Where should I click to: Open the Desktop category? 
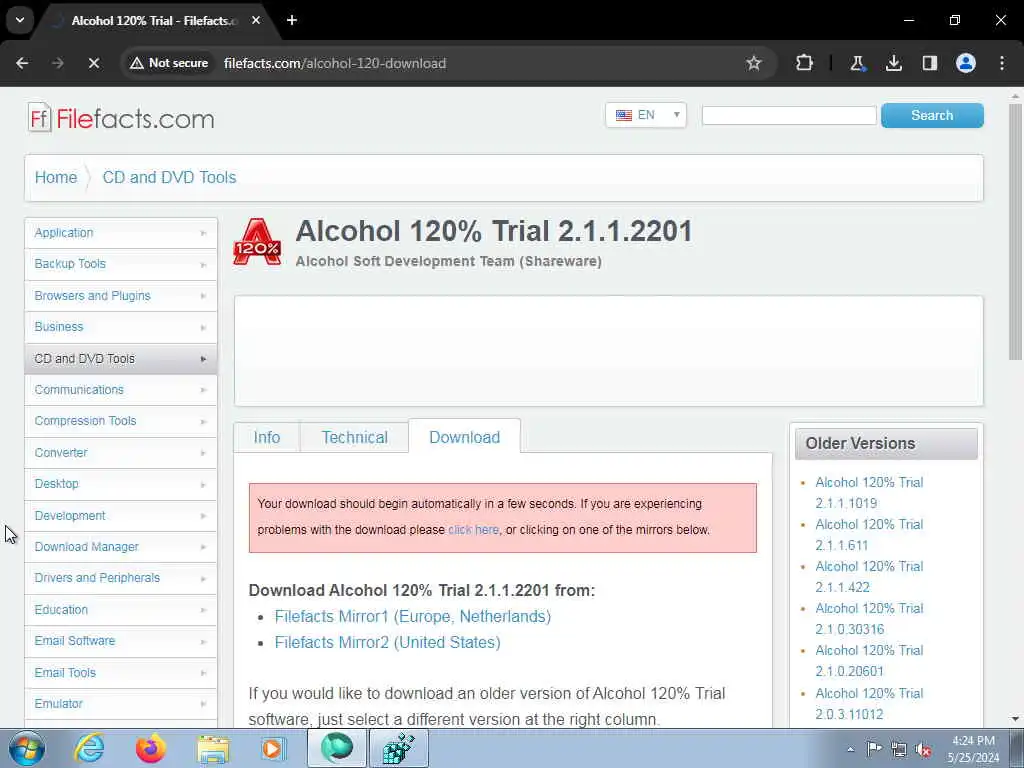(x=121, y=484)
